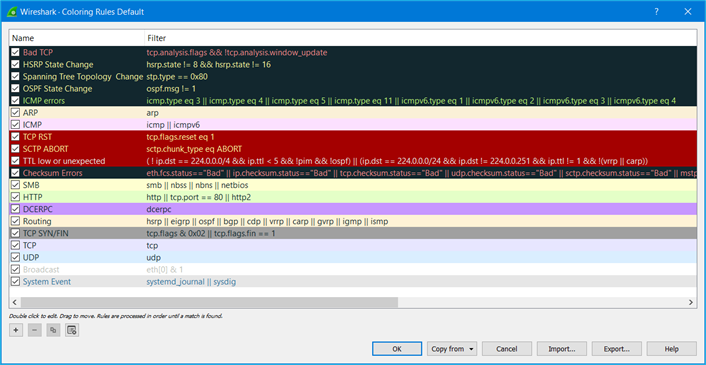Viewport: 706px width, 365px height.
Task: Toggle the HSRP State Change checkbox
Action: click(x=16, y=64)
